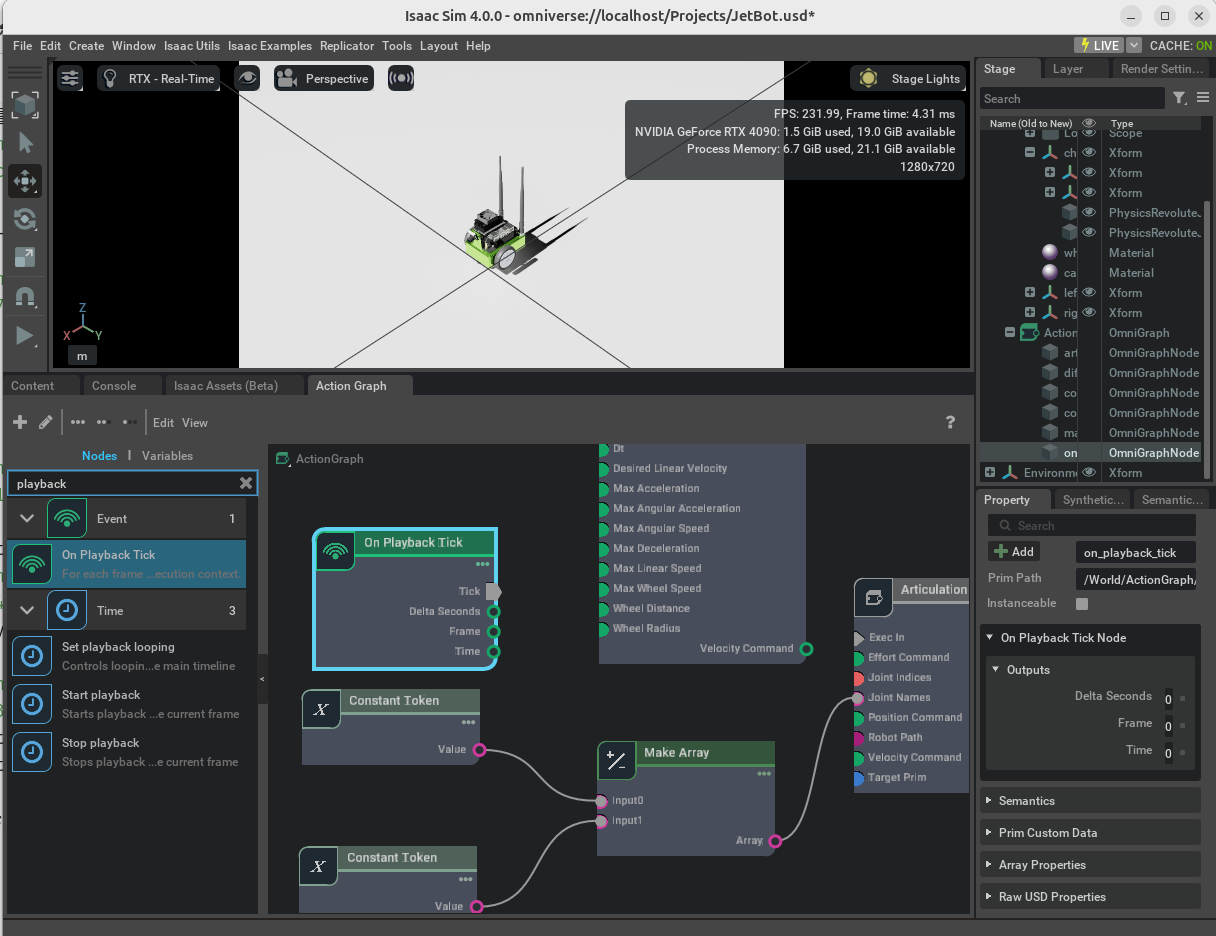
Task: Click the Articulation node header icon
Action: pos(873,598)
